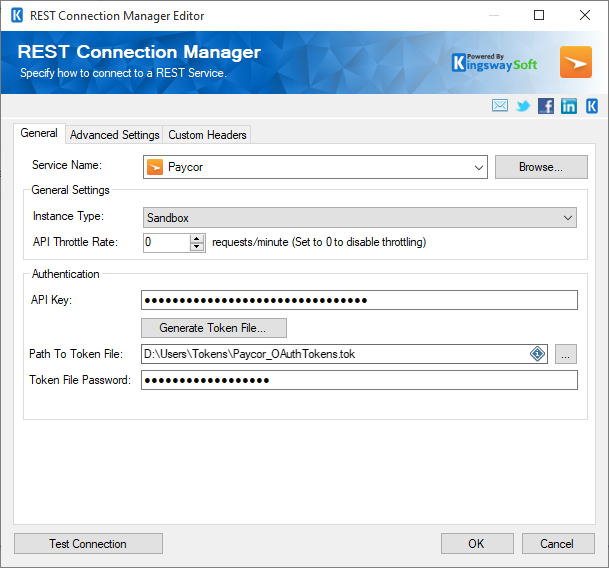Click the Paycor service name text
The width and height of the screenshot is (609, 568).
pos(185,167)
